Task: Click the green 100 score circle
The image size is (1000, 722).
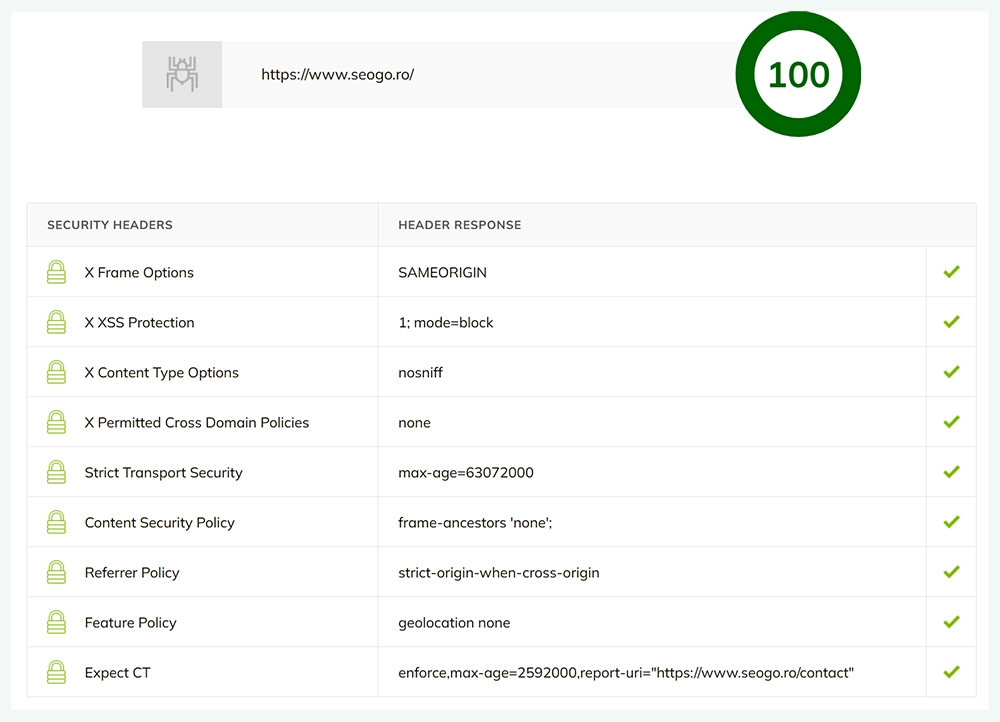Action: click(x=798, y=75)
